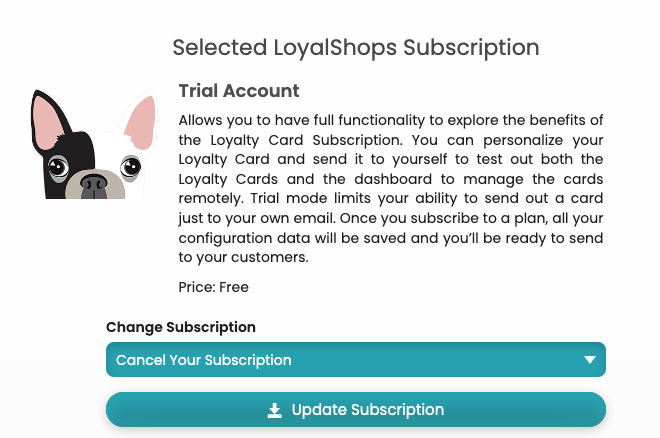660x438 pixels.
Task: Click the Update Subscription button
Action: coord(356,410)
